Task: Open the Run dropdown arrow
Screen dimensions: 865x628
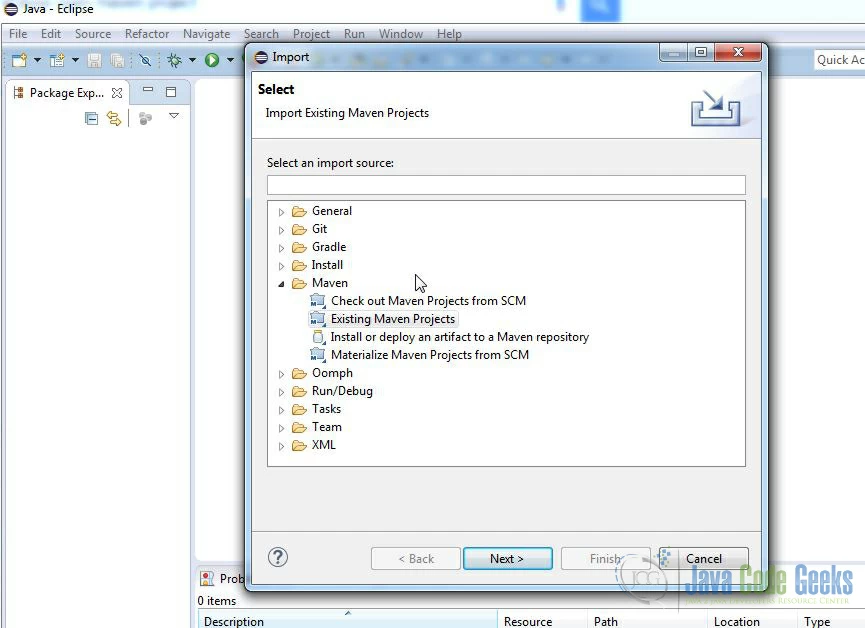Action: click(x=230, y=60)
